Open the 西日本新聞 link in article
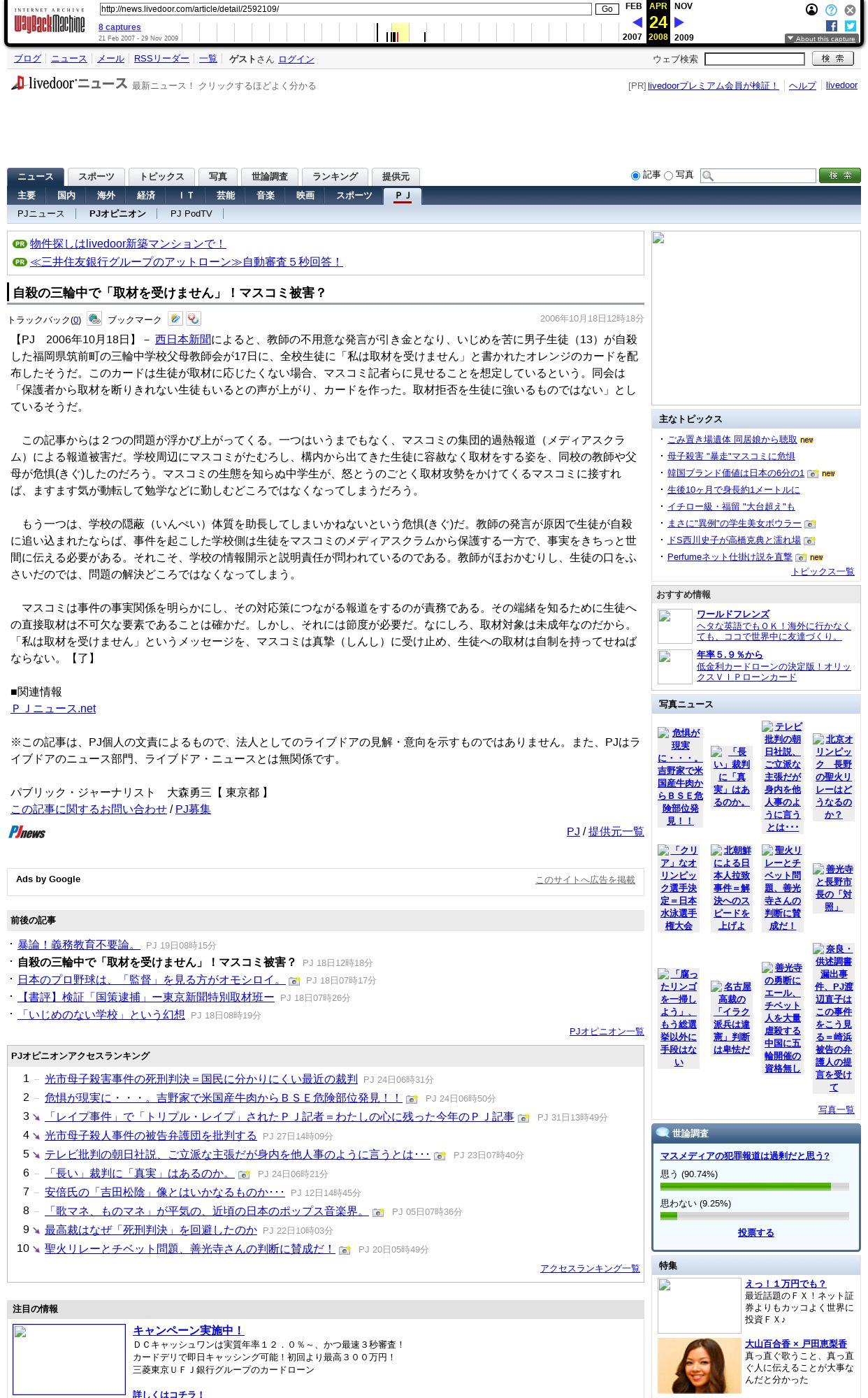This screenshot has width=868, height=1398. click(183, 340)
